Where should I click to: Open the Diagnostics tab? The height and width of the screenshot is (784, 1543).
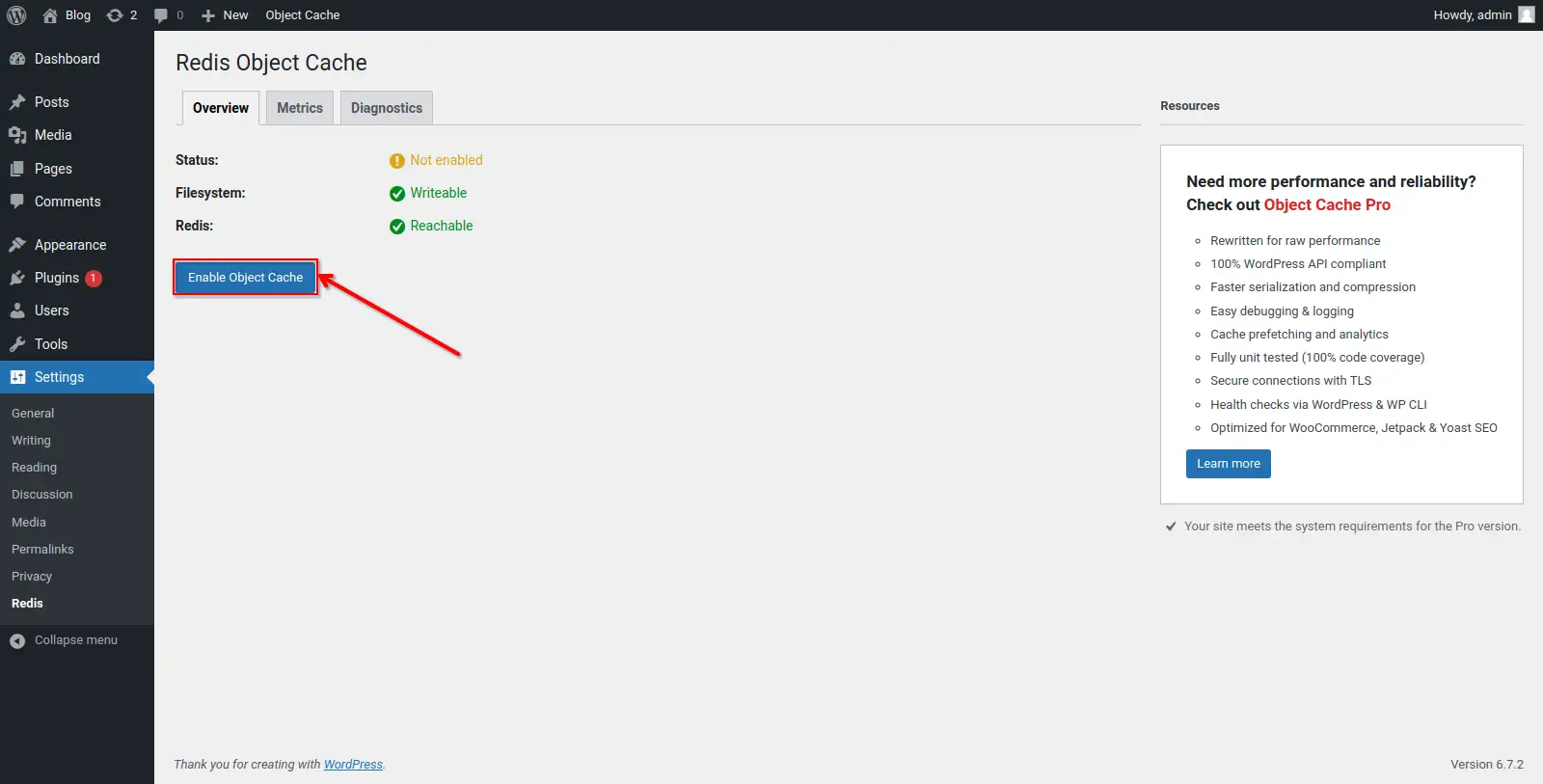387,108
